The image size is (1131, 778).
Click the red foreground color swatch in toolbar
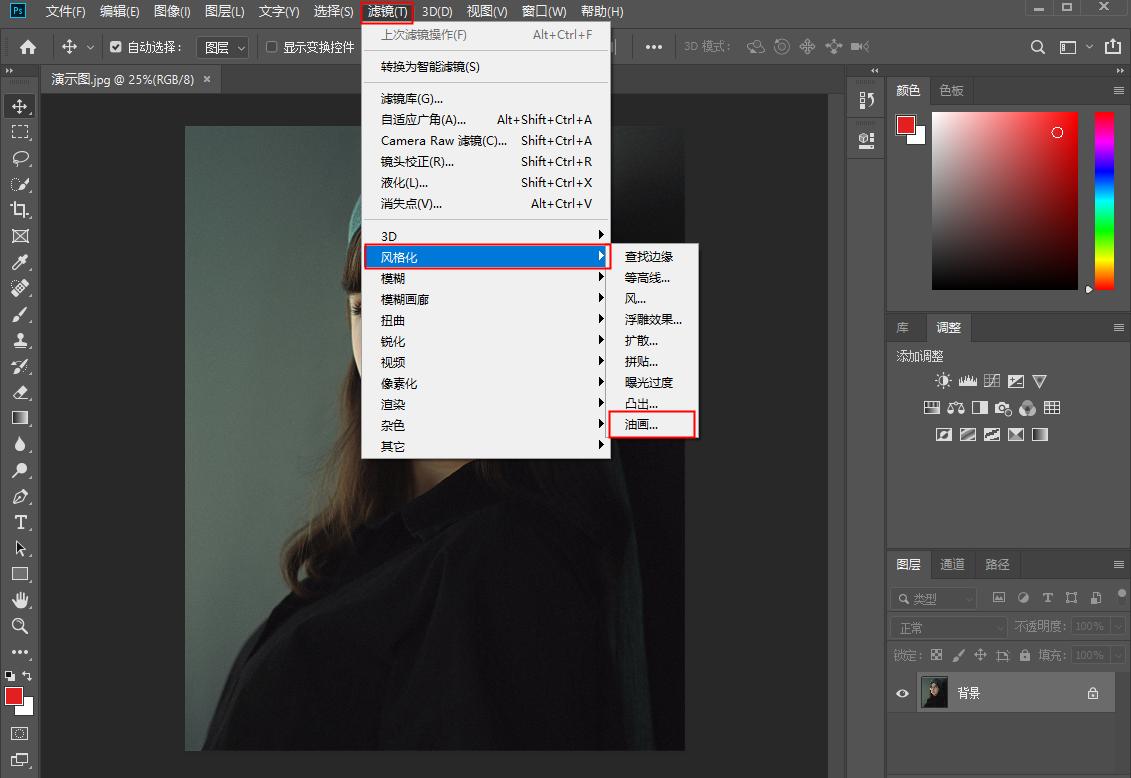click(x=14, y=696)
